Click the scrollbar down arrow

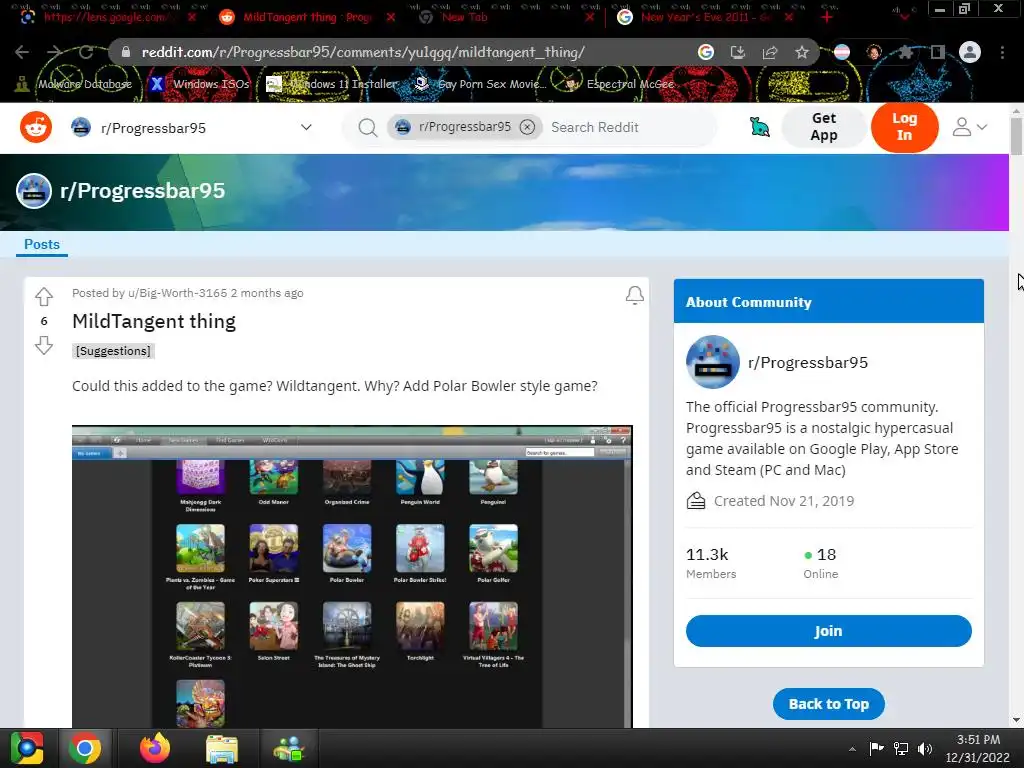[x=1016, y=720]
